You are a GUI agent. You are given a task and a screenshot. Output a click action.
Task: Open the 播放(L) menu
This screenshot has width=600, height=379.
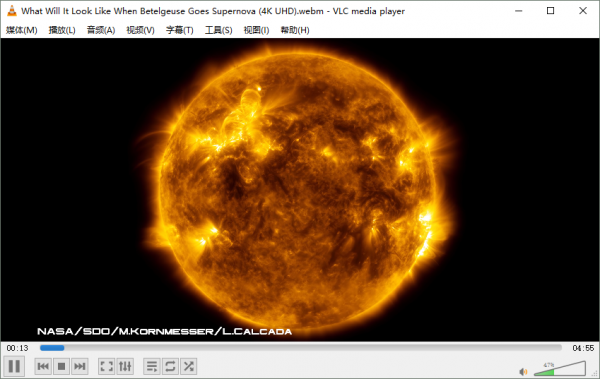pos(62,30)
